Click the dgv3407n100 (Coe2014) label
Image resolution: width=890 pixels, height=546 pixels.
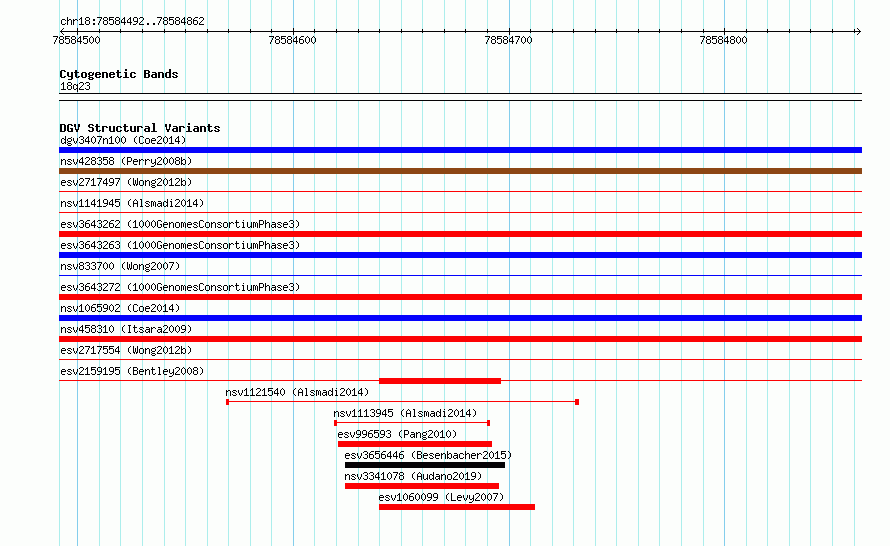click(123, 140)
